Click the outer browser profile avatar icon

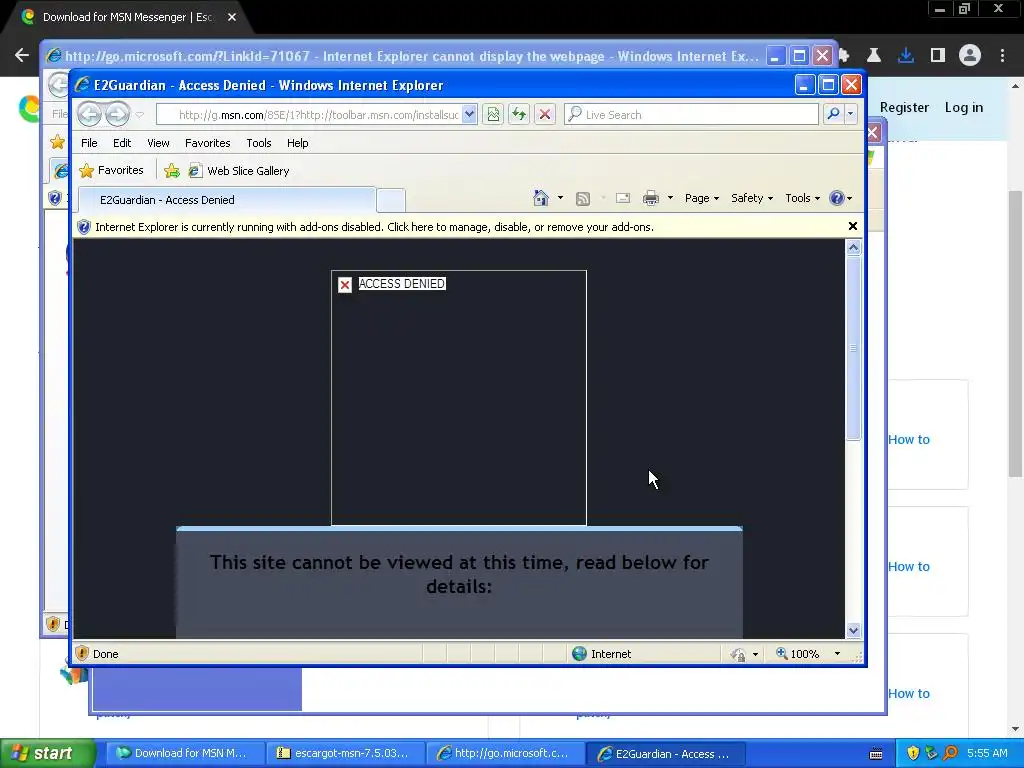point(970,56)
